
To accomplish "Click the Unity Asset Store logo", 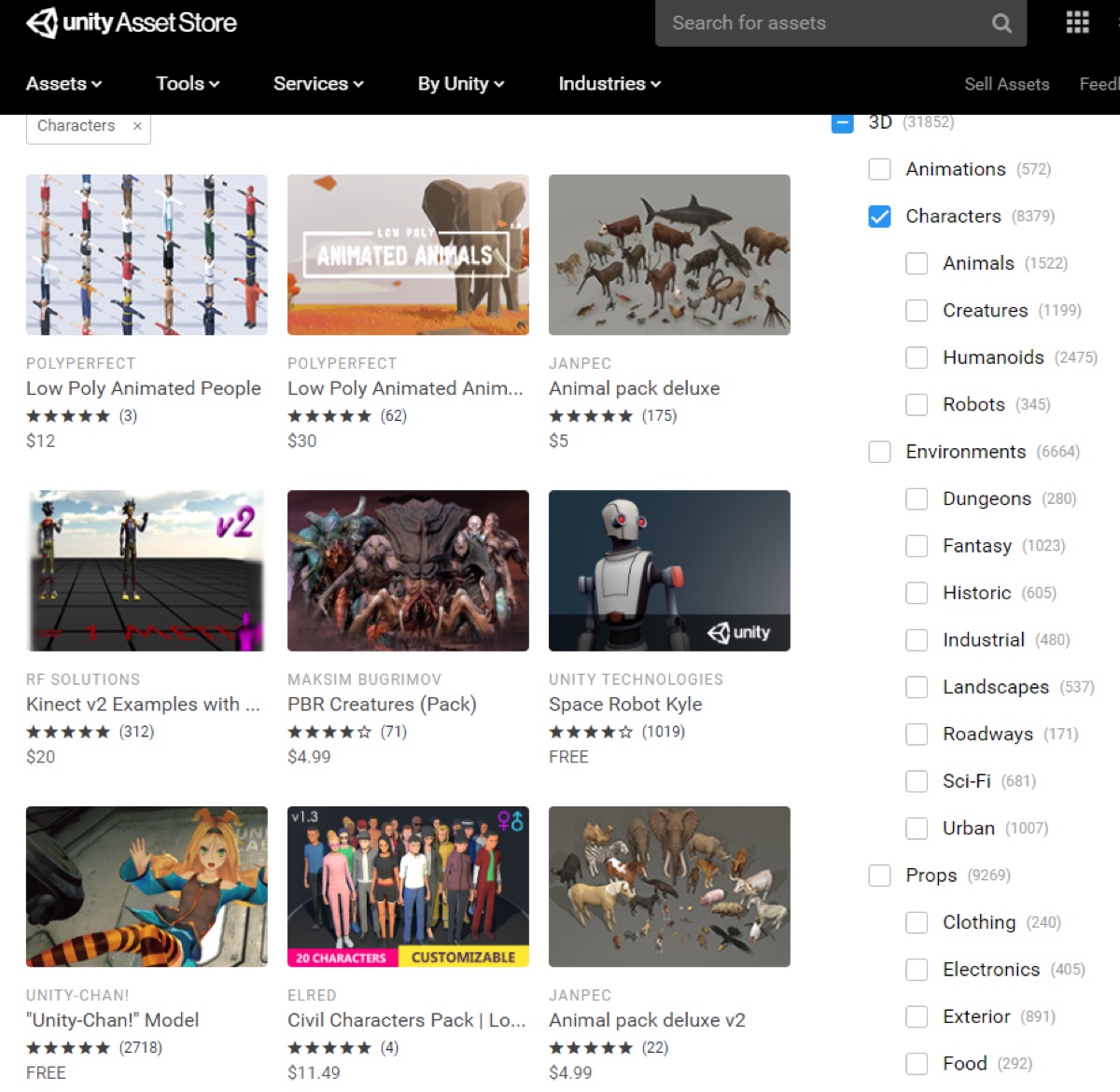I will 132,22.
